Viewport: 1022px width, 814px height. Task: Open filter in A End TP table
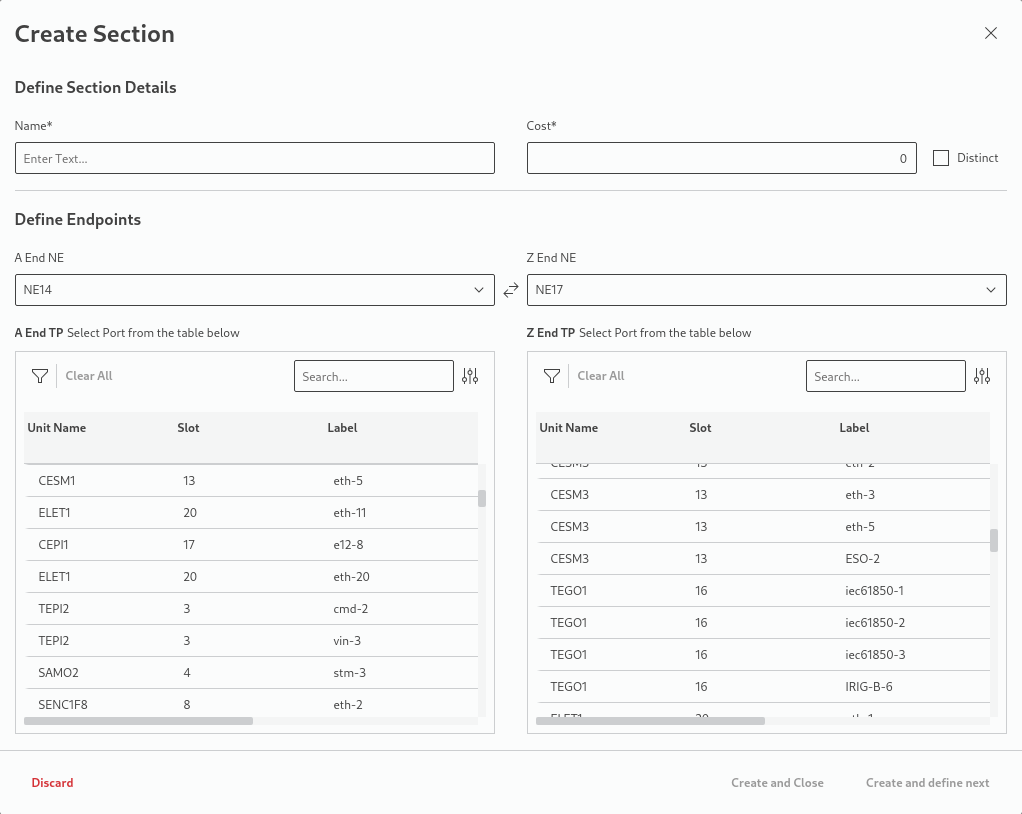tap(40, 376)
